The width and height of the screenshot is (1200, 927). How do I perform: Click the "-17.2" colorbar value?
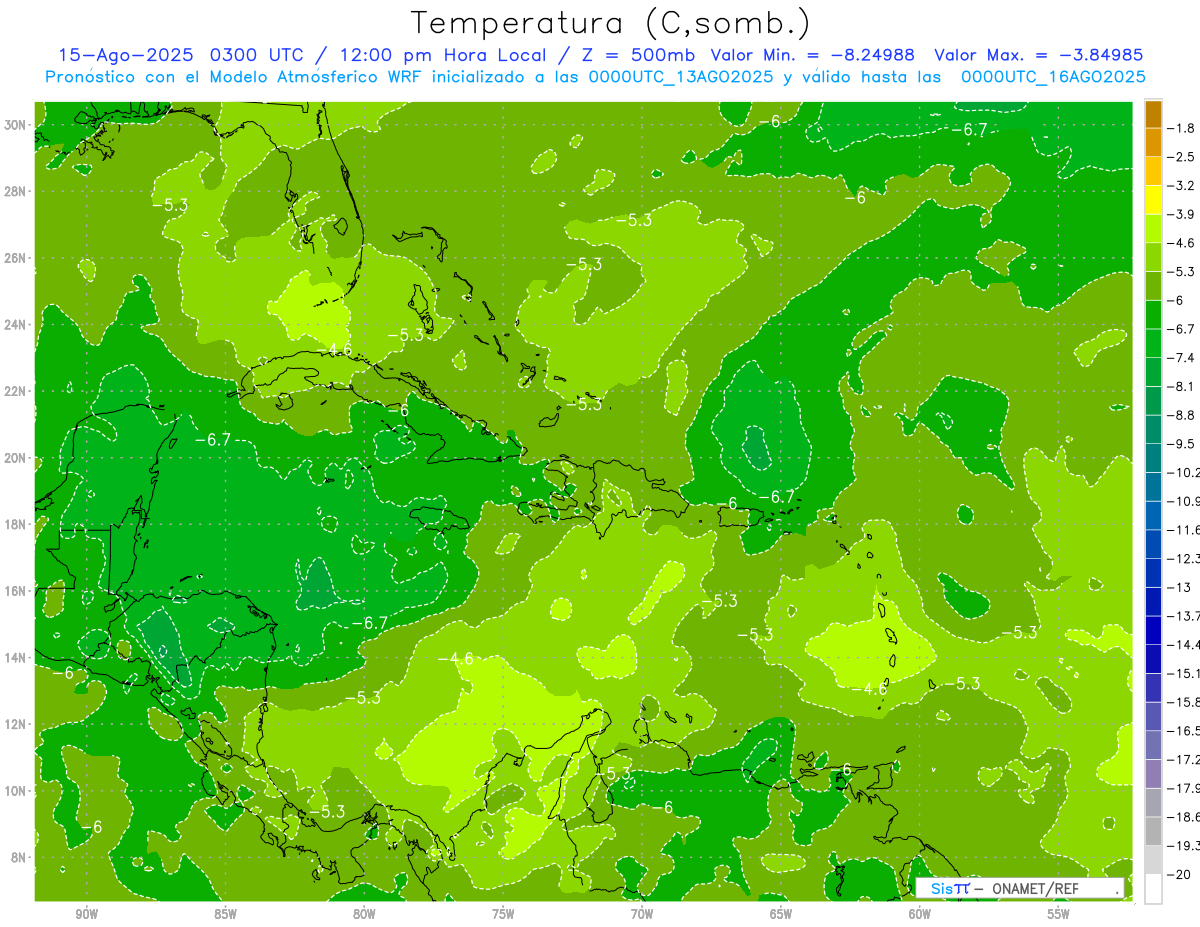pyautogui.click(x=1184, y=759)
